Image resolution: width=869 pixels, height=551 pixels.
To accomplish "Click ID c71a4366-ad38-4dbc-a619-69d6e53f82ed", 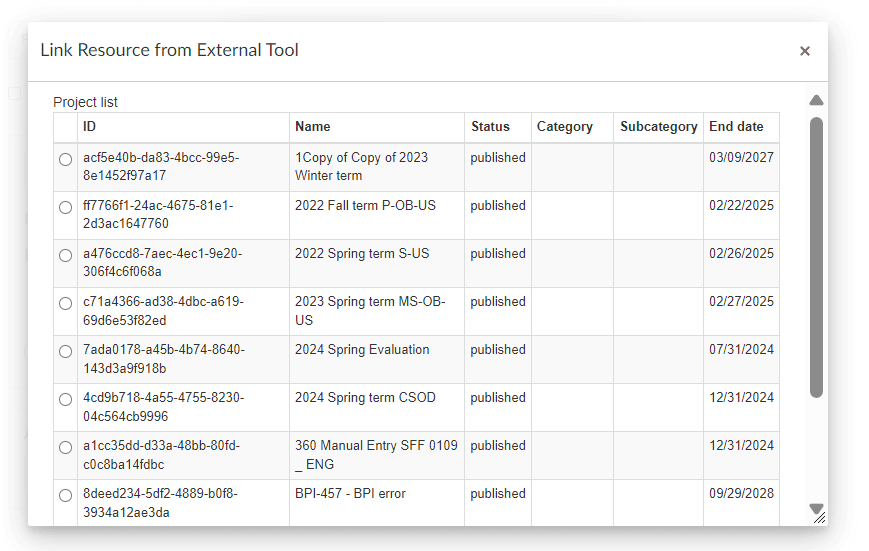I will [163, 311].
